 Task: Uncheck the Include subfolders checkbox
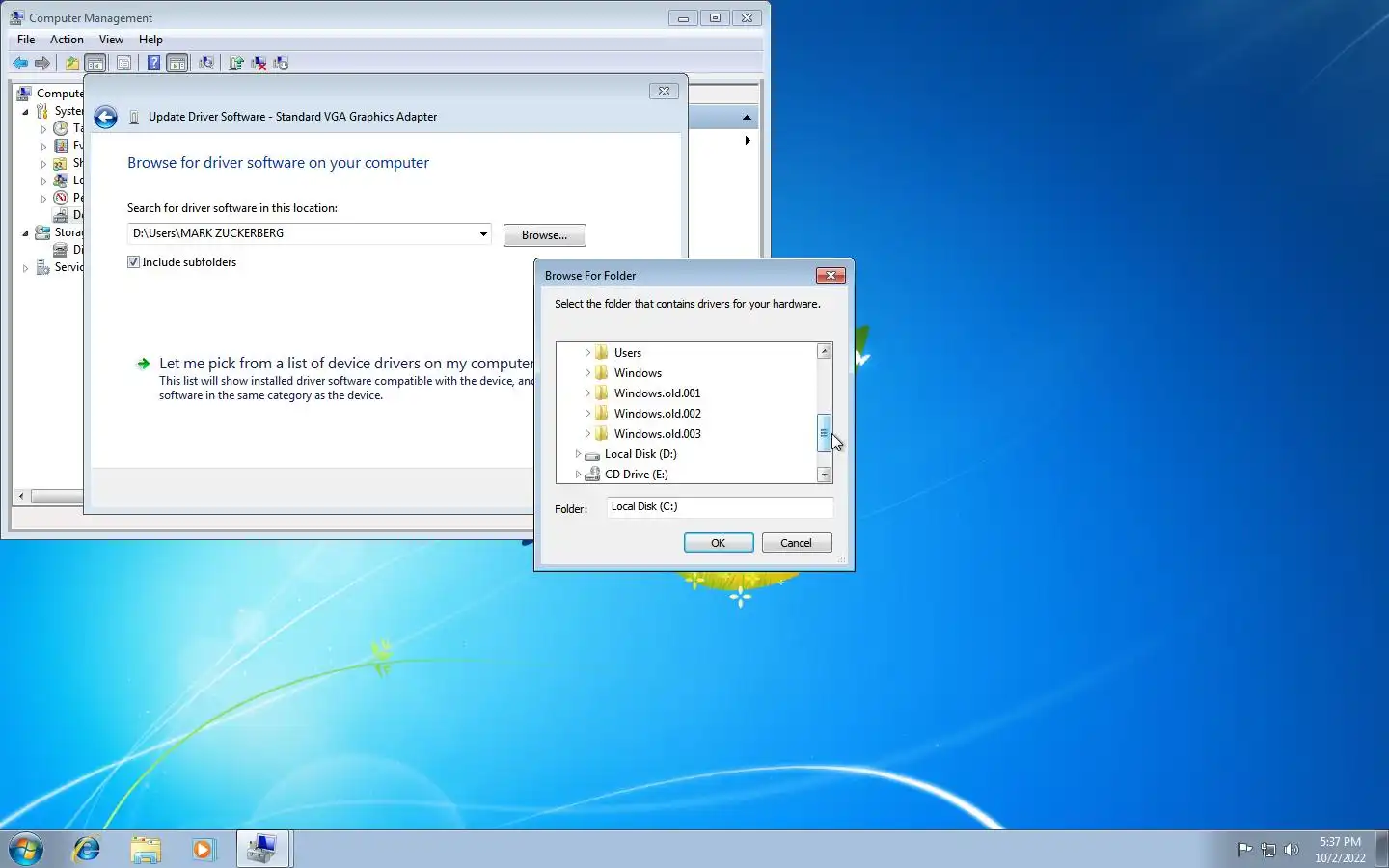(133, 262)
